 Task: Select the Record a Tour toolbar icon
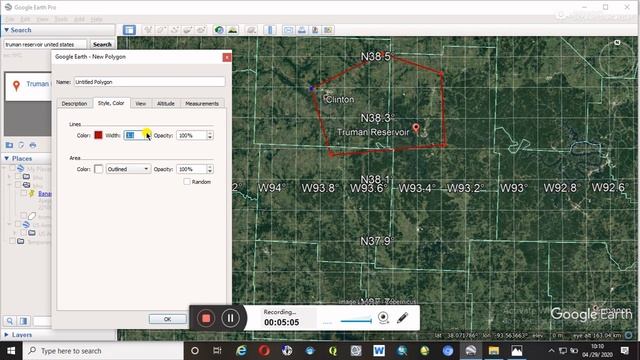(201, 30)
